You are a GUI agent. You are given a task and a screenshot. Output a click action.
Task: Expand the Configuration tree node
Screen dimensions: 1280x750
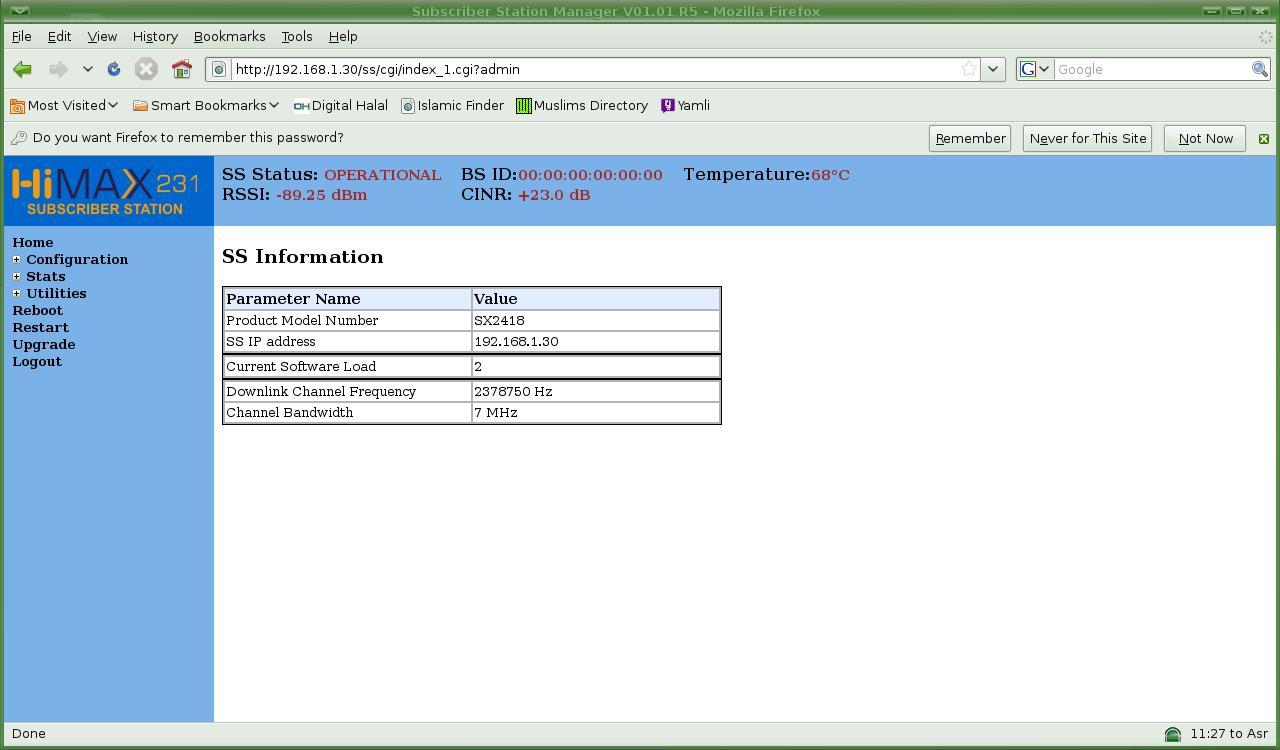coord(16,260)
